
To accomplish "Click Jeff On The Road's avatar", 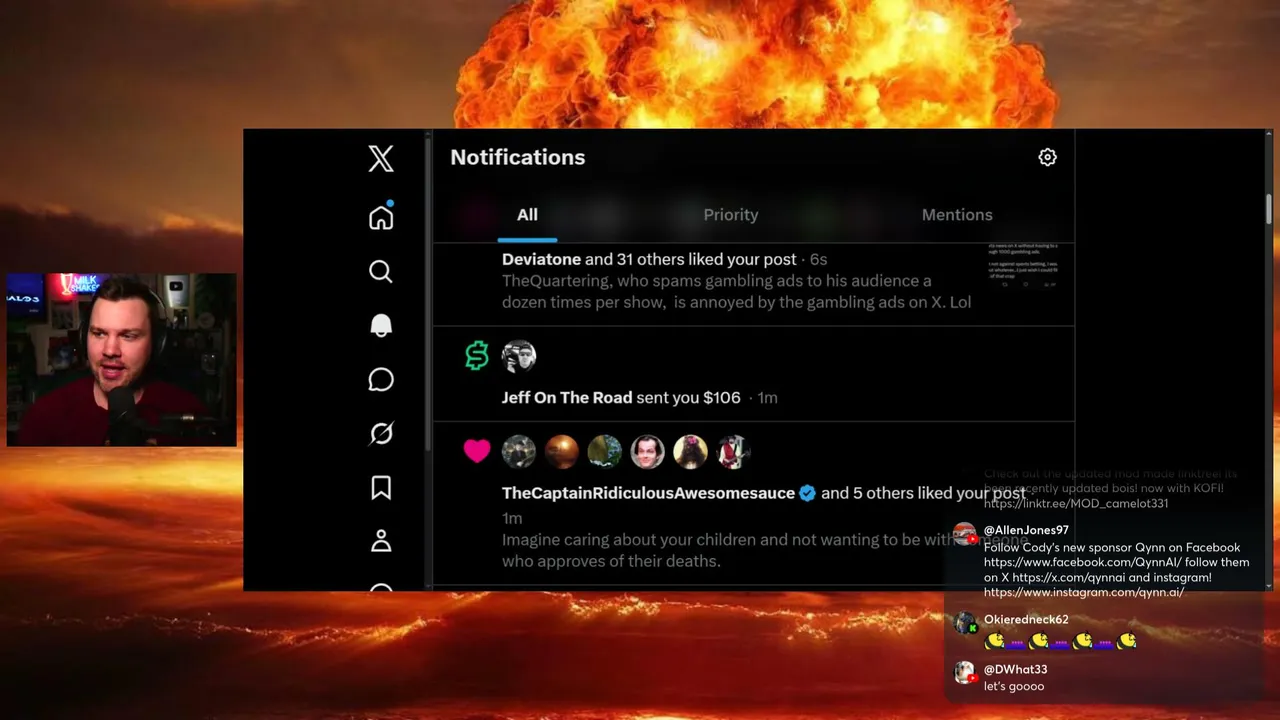I will coord(519,356).
